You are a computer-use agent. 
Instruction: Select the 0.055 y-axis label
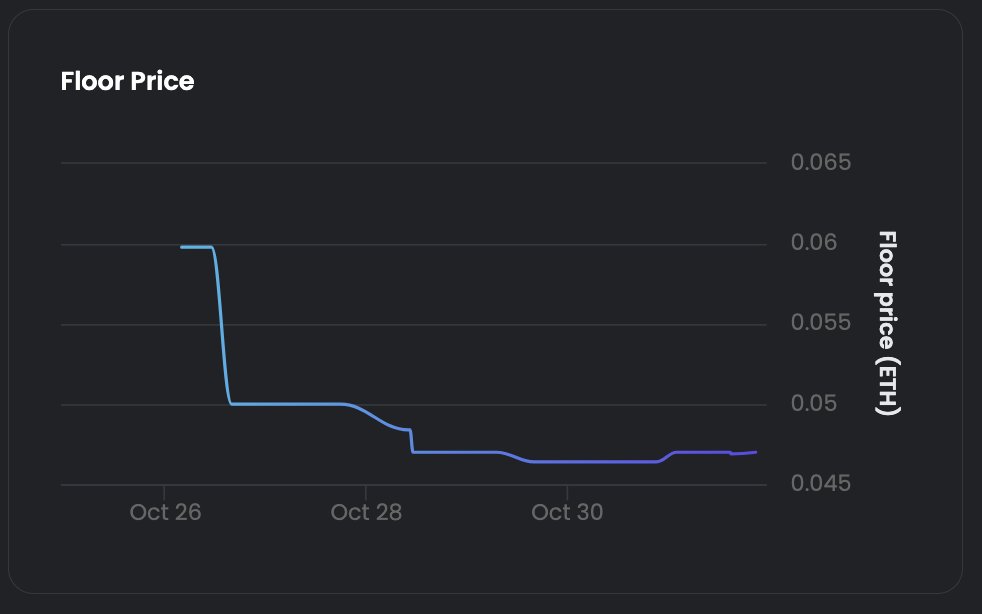pos(820,322)
